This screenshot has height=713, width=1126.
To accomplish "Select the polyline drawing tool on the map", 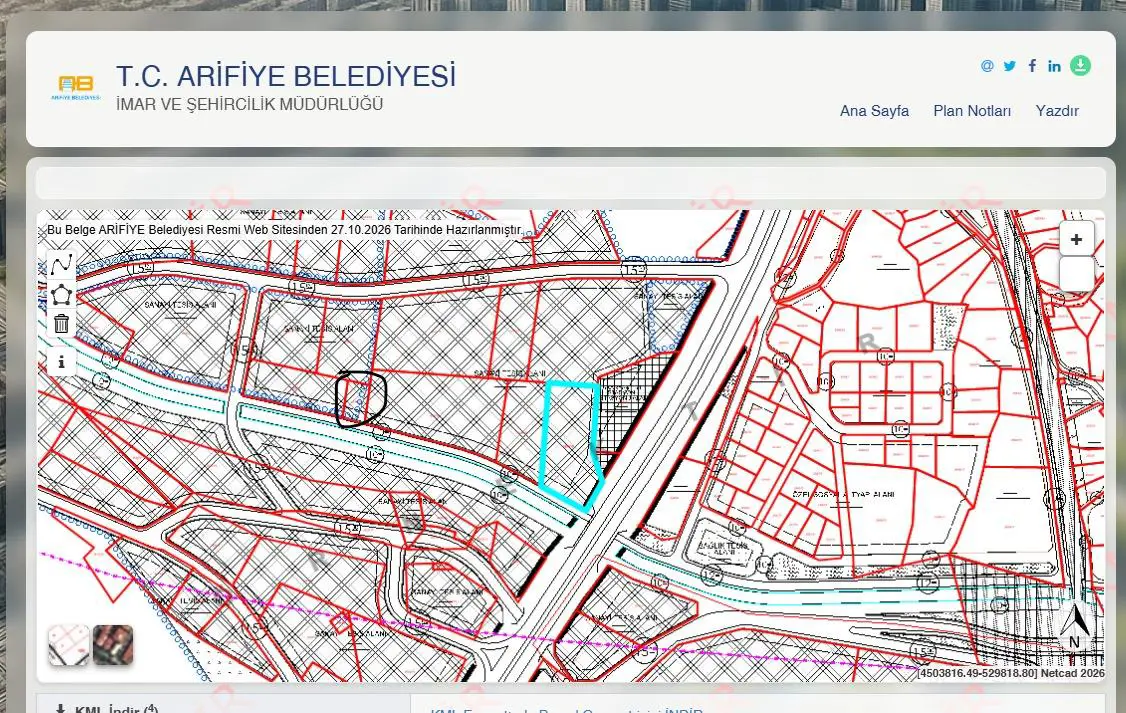I will [x=62, y=265].
